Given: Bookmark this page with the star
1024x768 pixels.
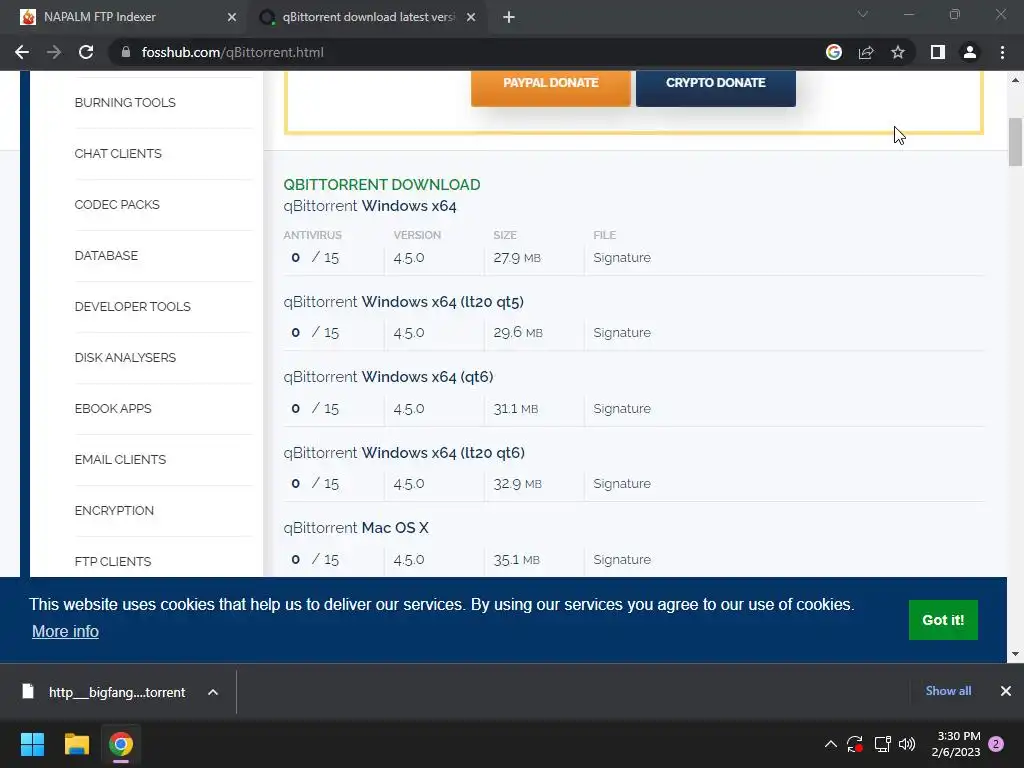Looking at the screenshot, I should (898, 52).
